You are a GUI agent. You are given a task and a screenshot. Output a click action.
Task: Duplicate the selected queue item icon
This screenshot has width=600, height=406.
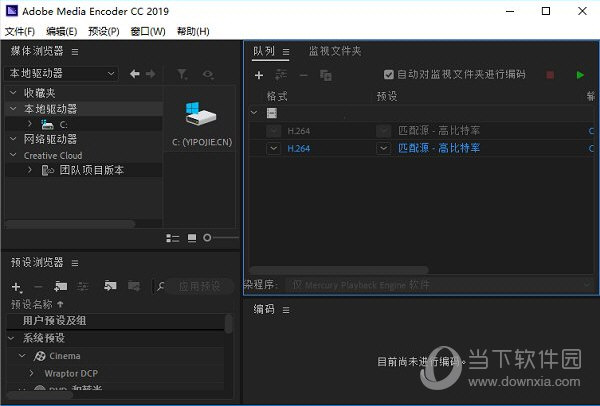(326, 75)
